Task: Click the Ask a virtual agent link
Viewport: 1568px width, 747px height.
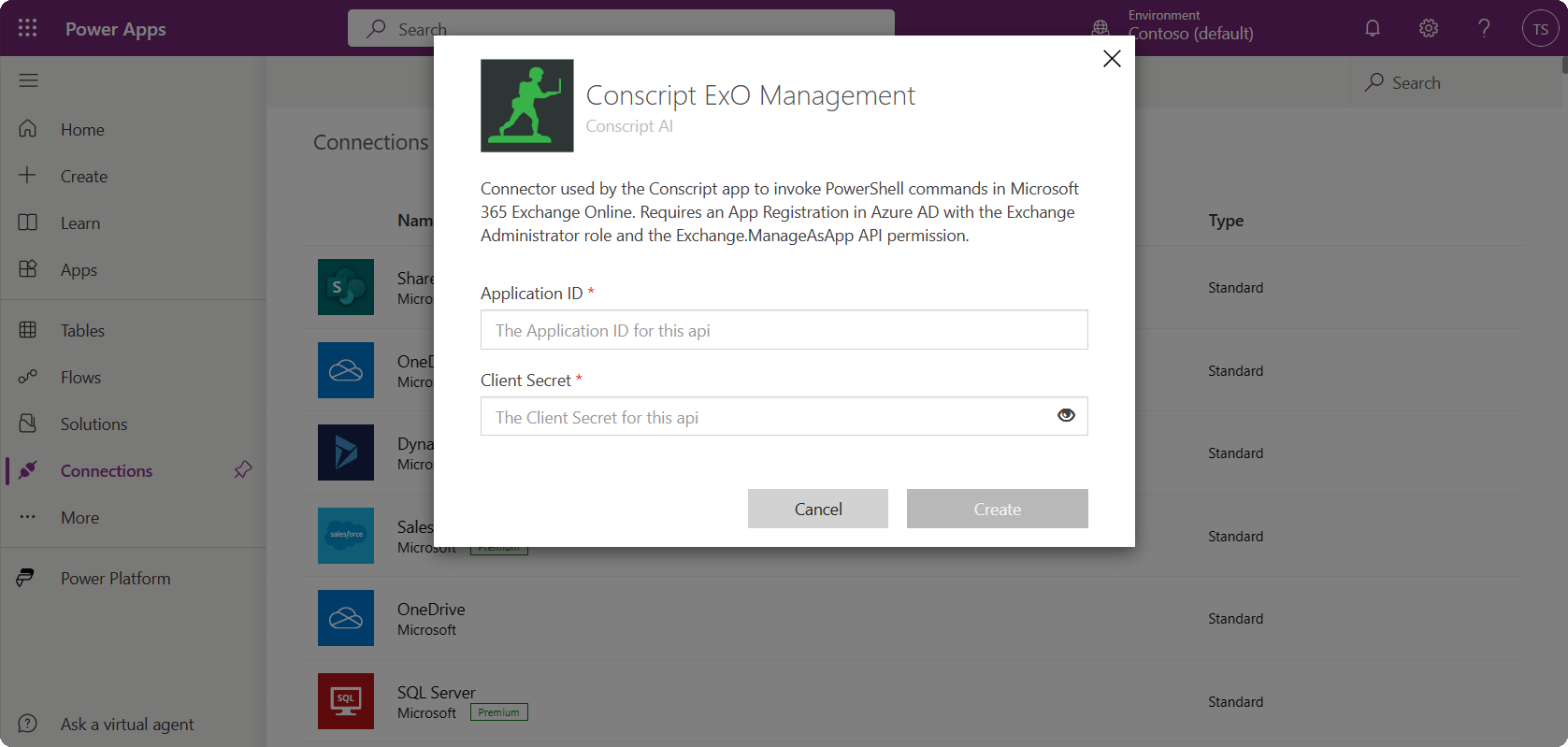Action: click(127, 724)
